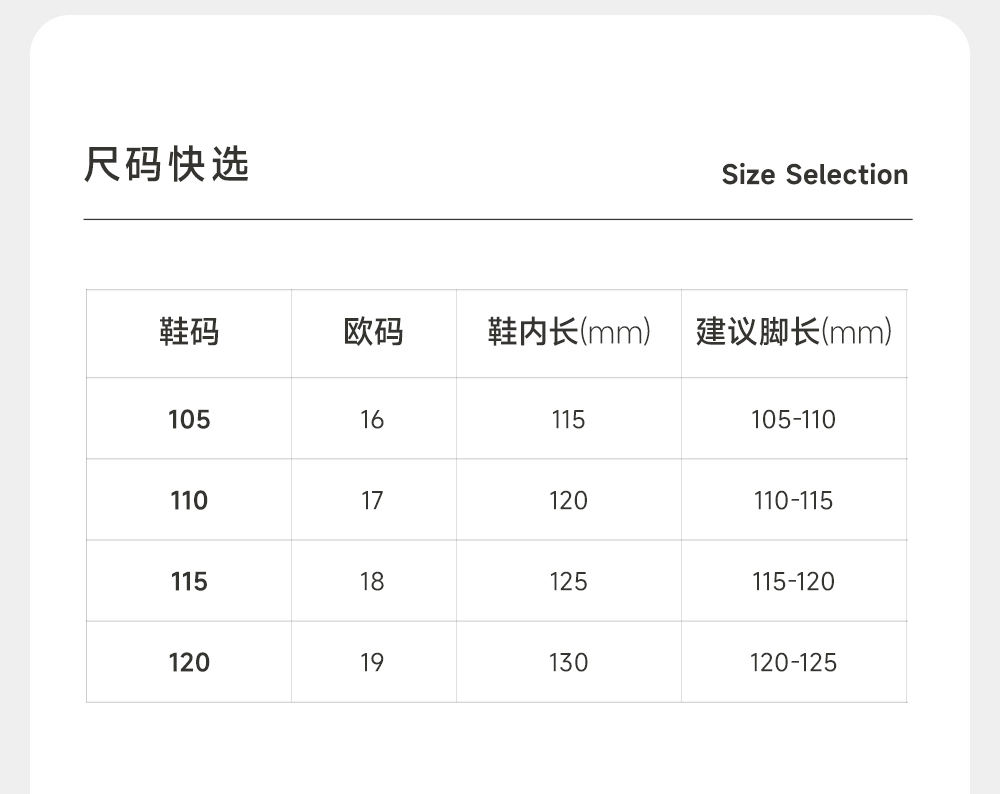Click the 120-125 foot length cell
The height and width of the screenshot is (794, 1000).
coord(793,663)
